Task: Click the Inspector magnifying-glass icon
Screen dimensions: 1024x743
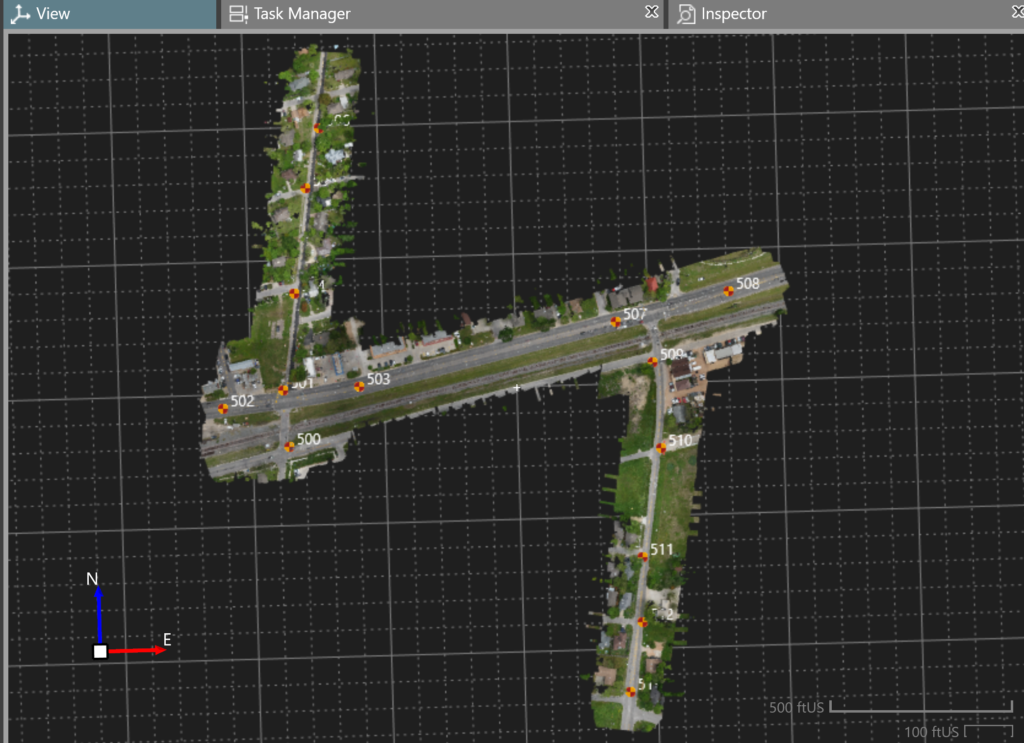Action: point(687,13)
